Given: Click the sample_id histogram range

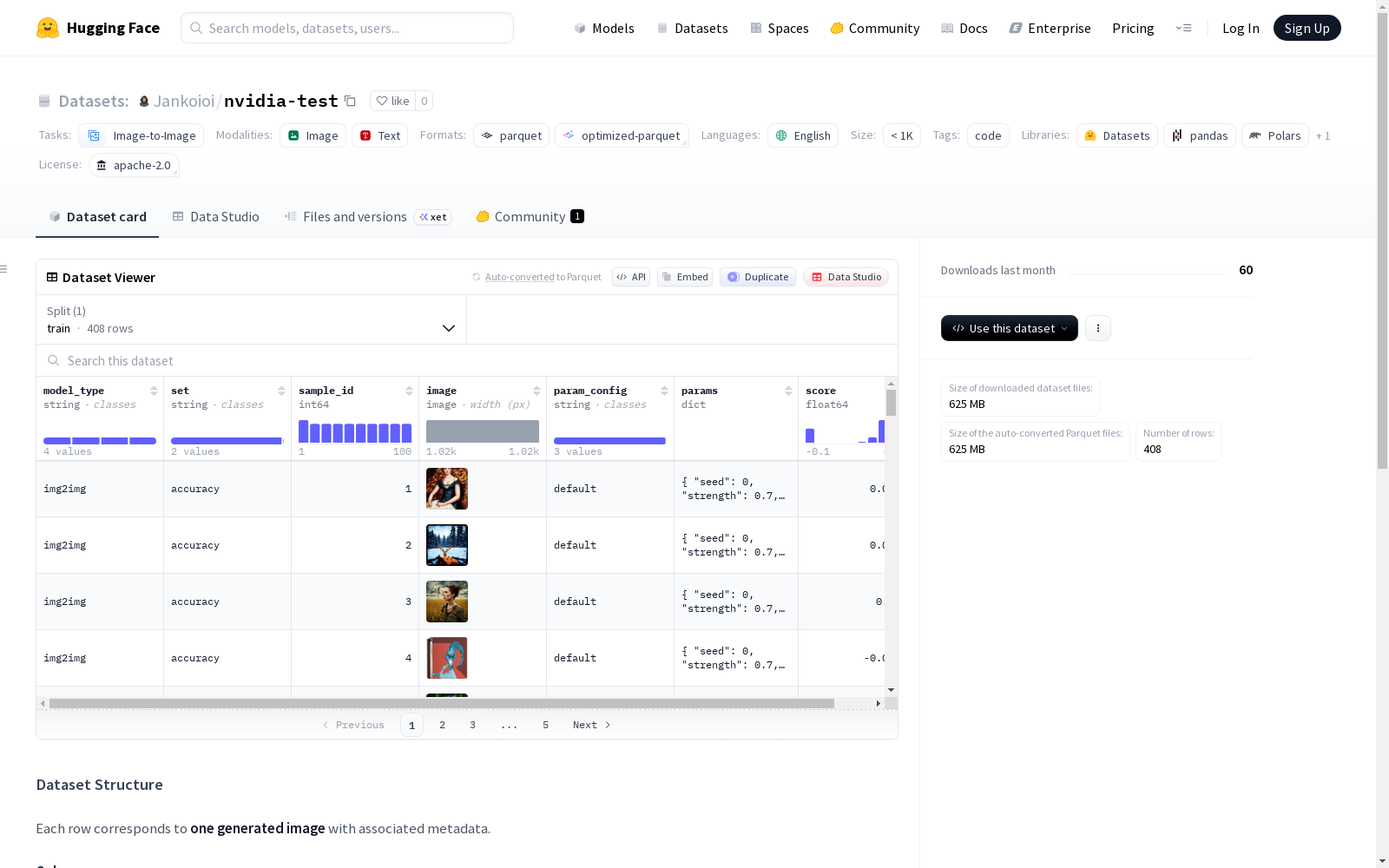Looking at the screenshot, I should click(x=355, y=431).
